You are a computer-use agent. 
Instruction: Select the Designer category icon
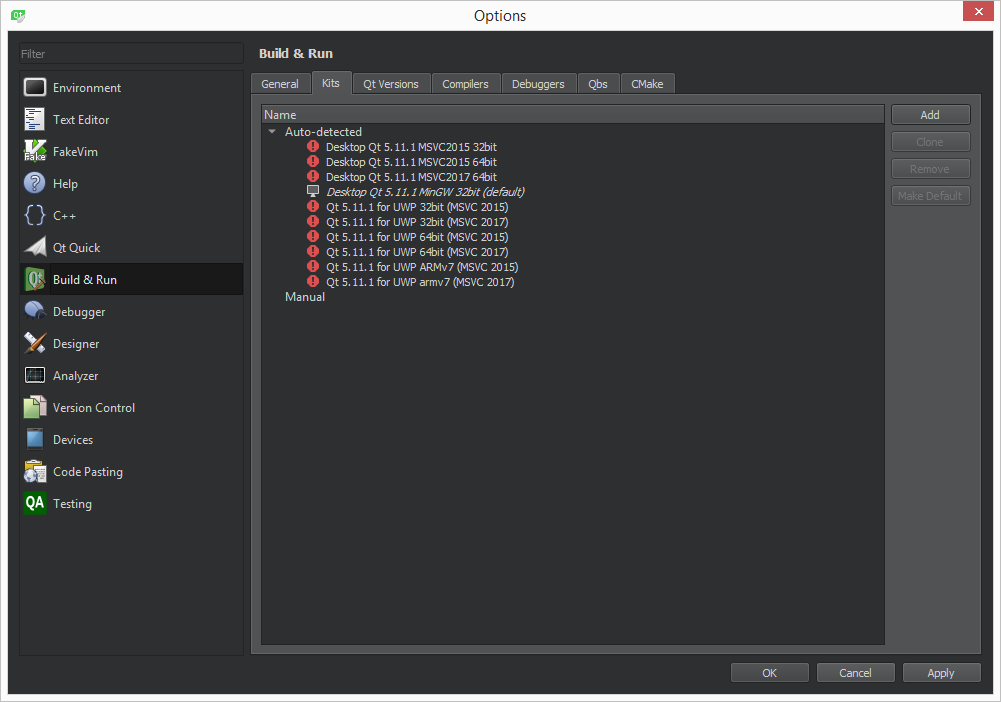[35, 344]
